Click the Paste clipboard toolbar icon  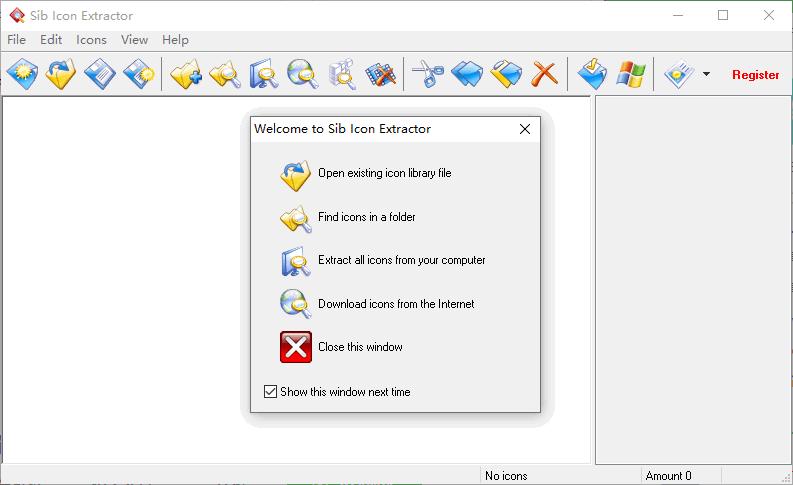pyautogui.click(x=506, y=74)
